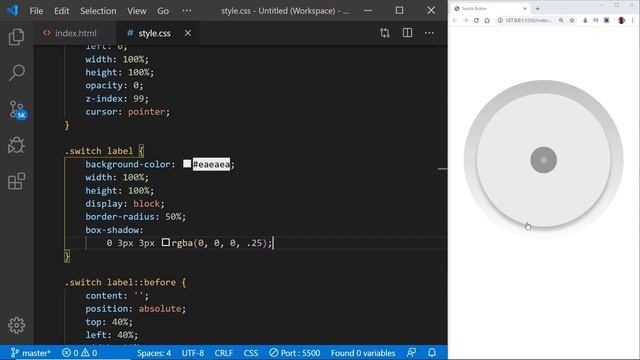Go to the browser home page
Image resolution: width=640 pixels, height=360 pixels.
click(x=487, y=20)
